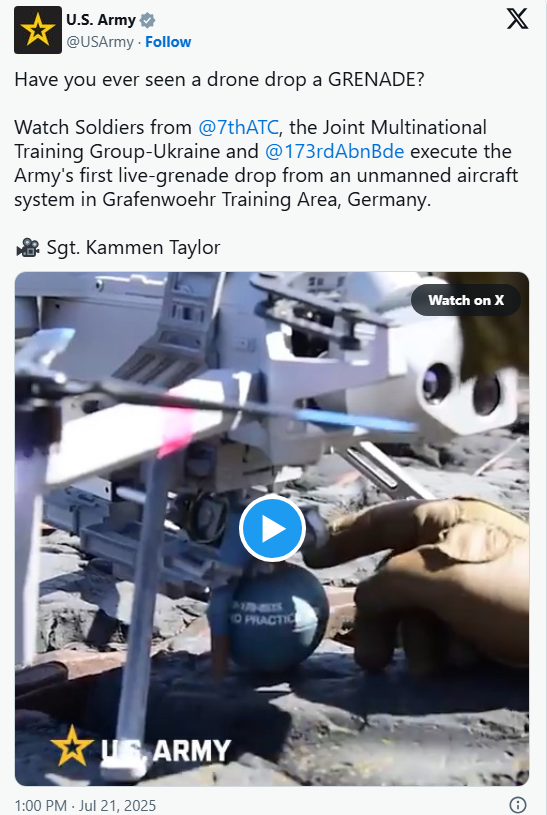This screenshot has width=547, height=815.
Task: Click the U.S. Army watermark in video
Action: tap(140, 747)
